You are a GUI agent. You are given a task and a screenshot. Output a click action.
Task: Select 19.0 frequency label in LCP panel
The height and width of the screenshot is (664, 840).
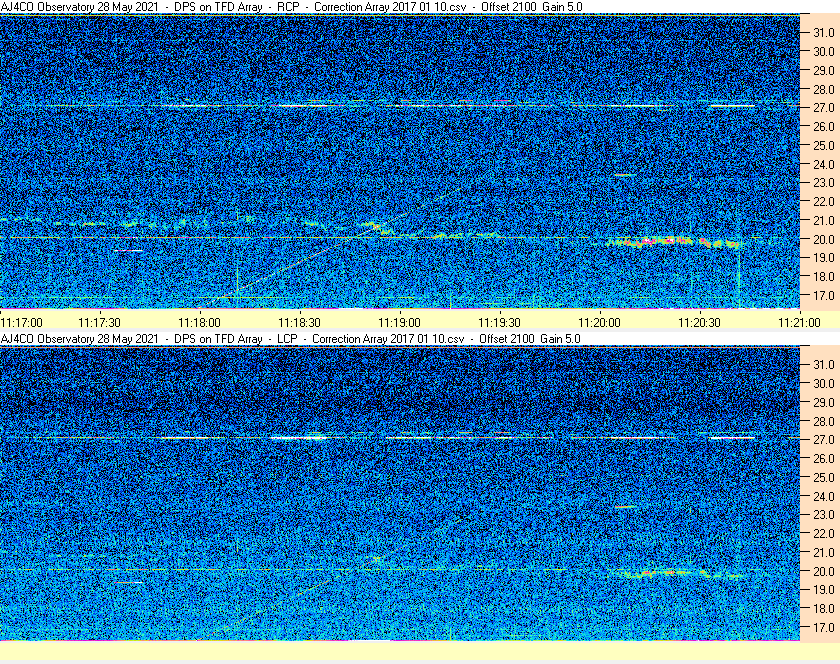point(824,590)
